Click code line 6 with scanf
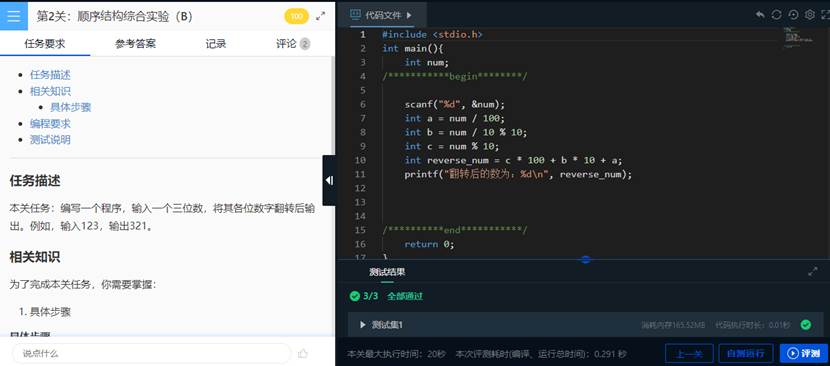Image resolution: width=830 pixels, height=366 pixels. click(x=455, y=104)
